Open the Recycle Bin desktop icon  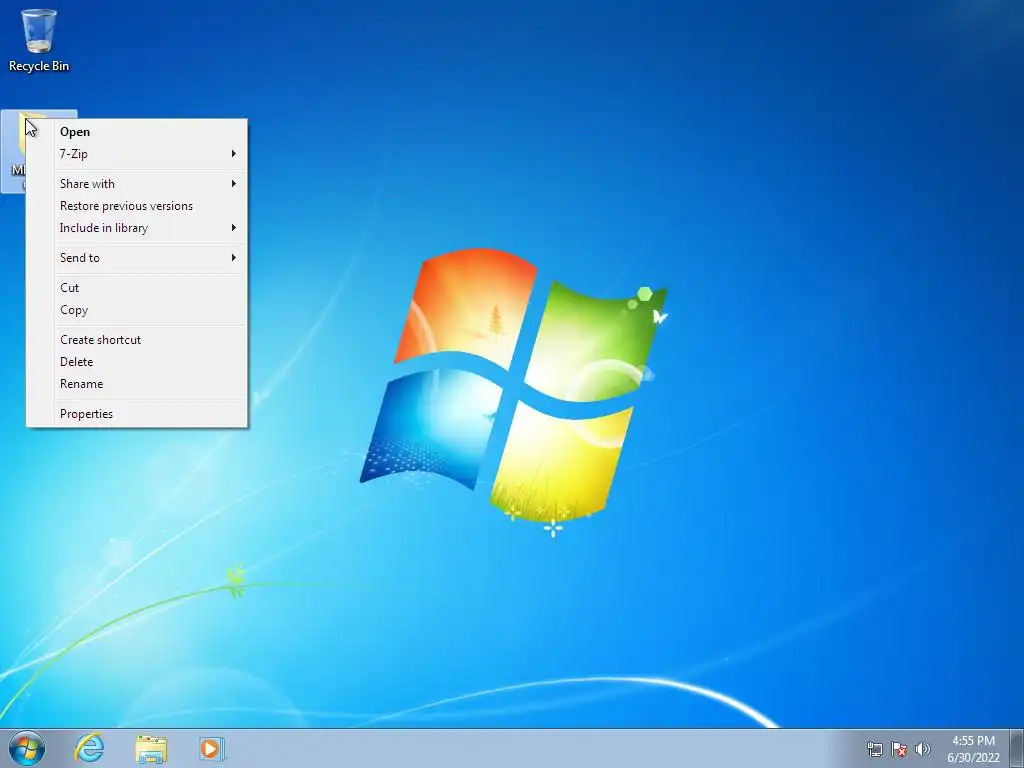tap(39, 40)
